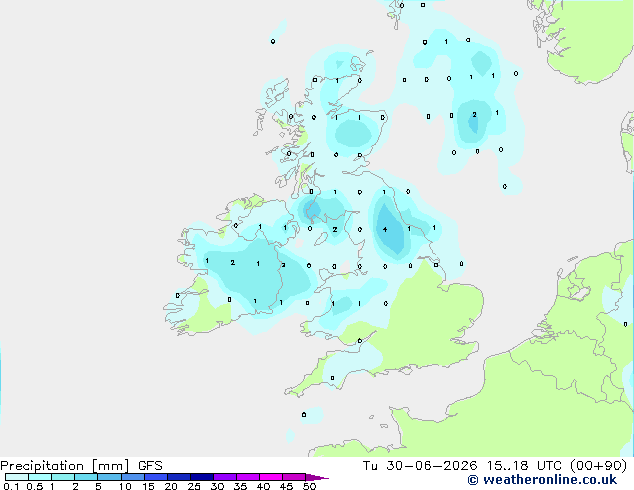
Task: Click the '50' legend scale label
Action: tap(309, 486)
